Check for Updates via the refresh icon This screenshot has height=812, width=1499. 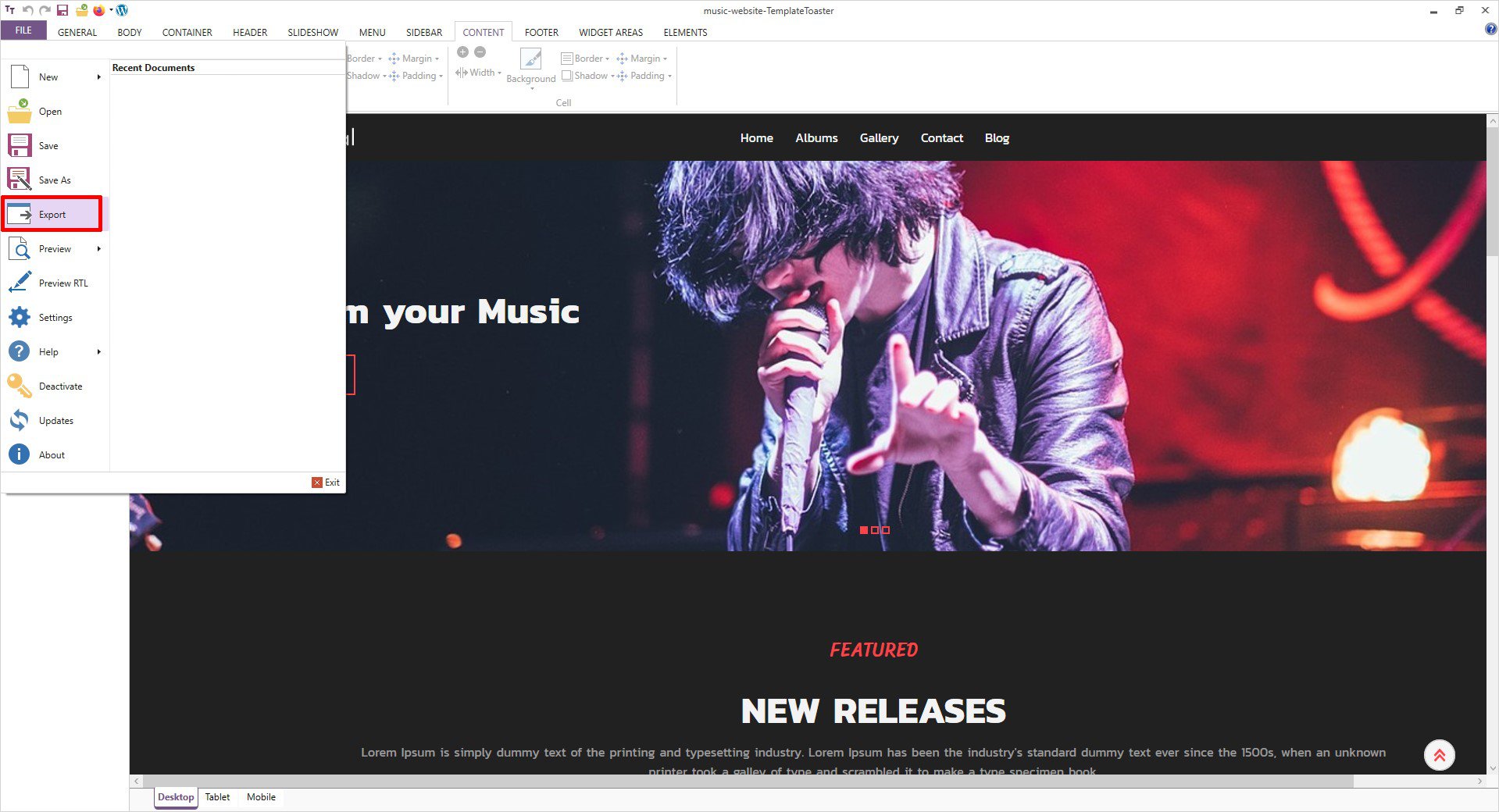click(x=20, y=421)
